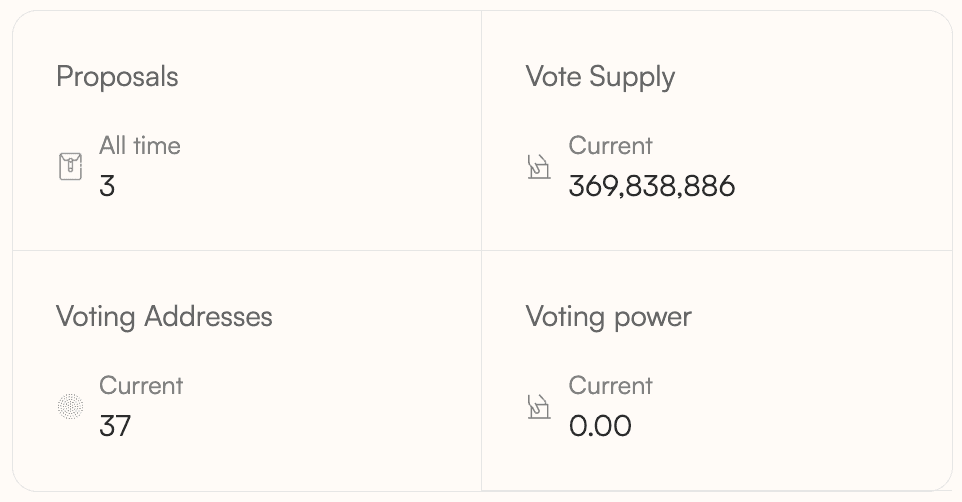Click the 'Current' label in Voting power
The image size is (962, 502).
(610, 386)
